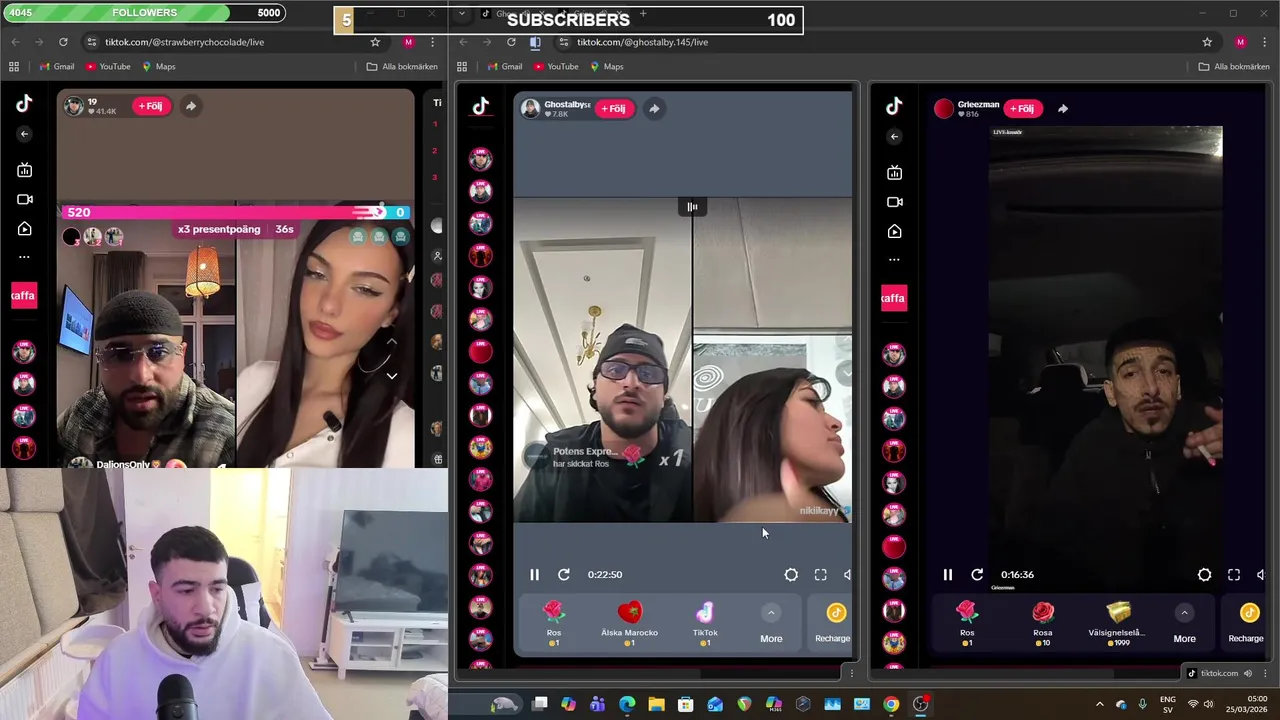
Task: Open Maps bookmark in left window
Action: 159,66
